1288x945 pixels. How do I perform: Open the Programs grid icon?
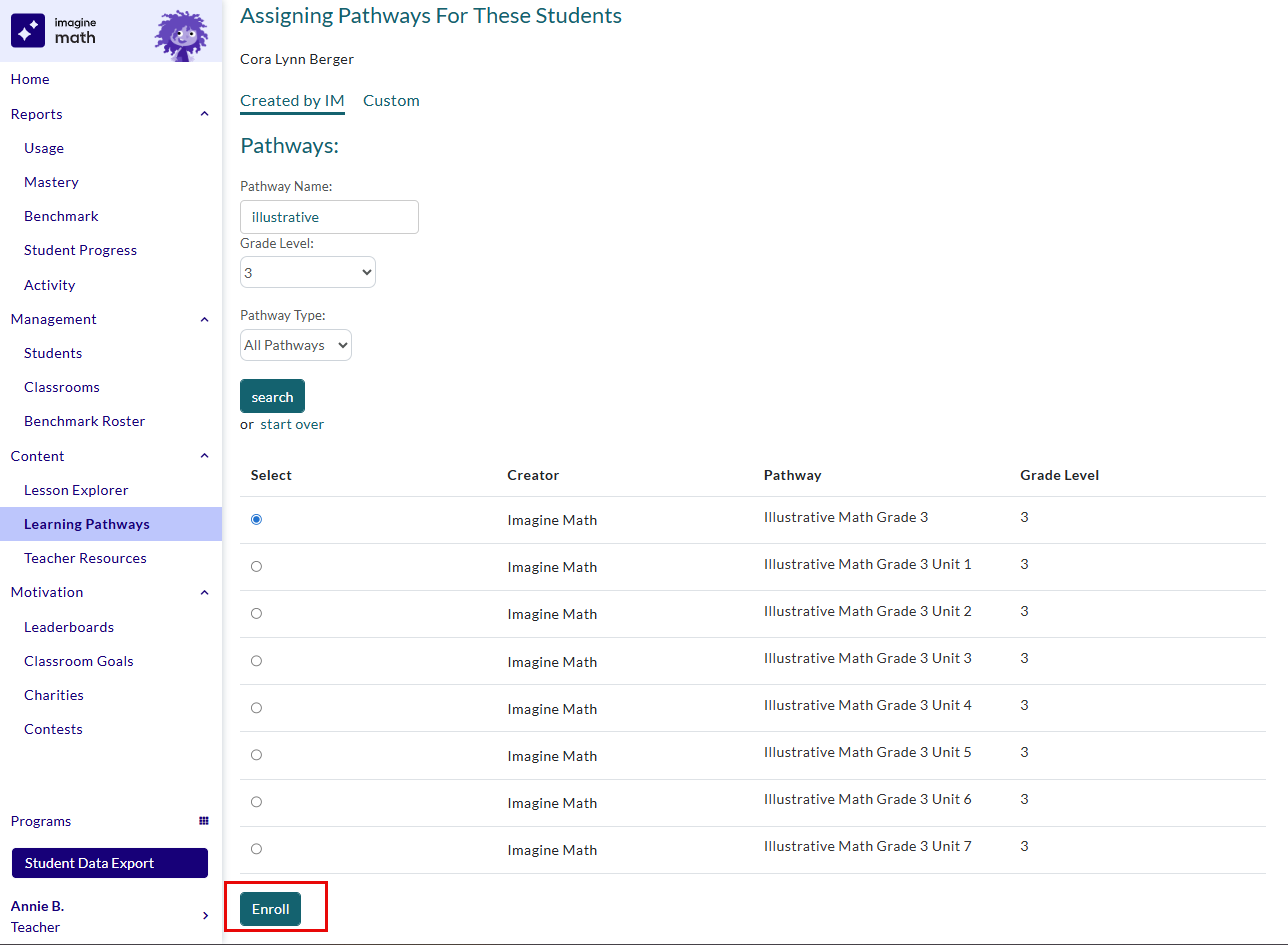(204, 821)
